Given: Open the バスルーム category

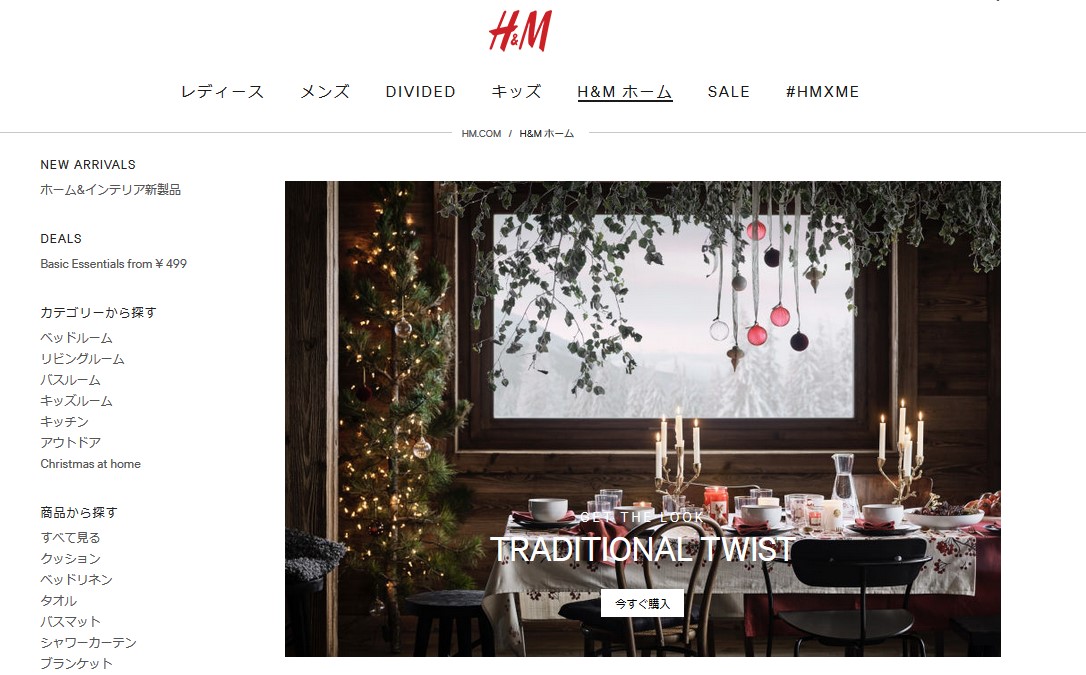Looking at the screenshot, I should pyautogui.click(x=71, y=380).
